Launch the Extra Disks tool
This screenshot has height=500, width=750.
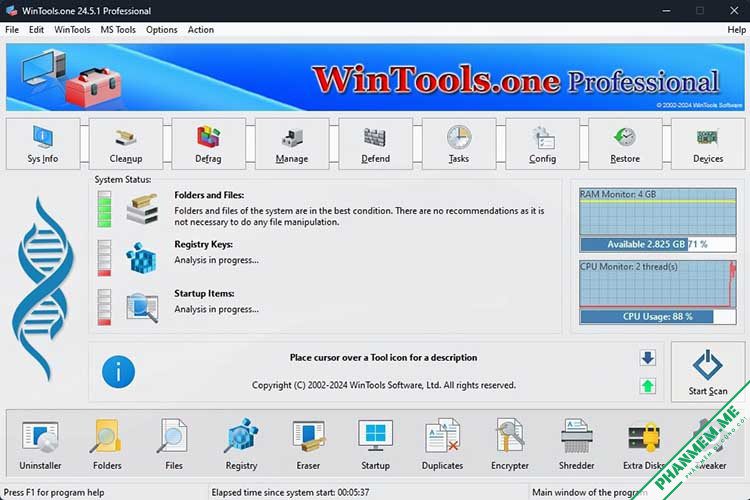point(644,444)
